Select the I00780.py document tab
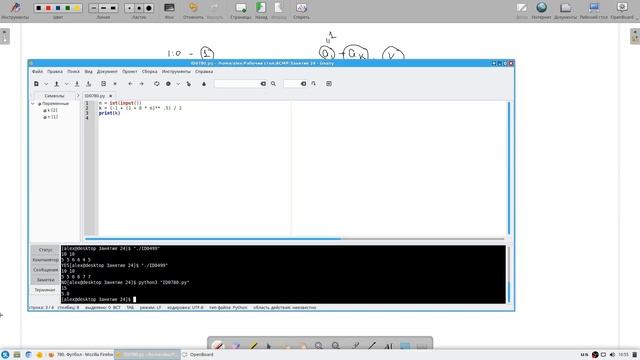The height and width of the screenshot is (360, 640). pos(95,96)
